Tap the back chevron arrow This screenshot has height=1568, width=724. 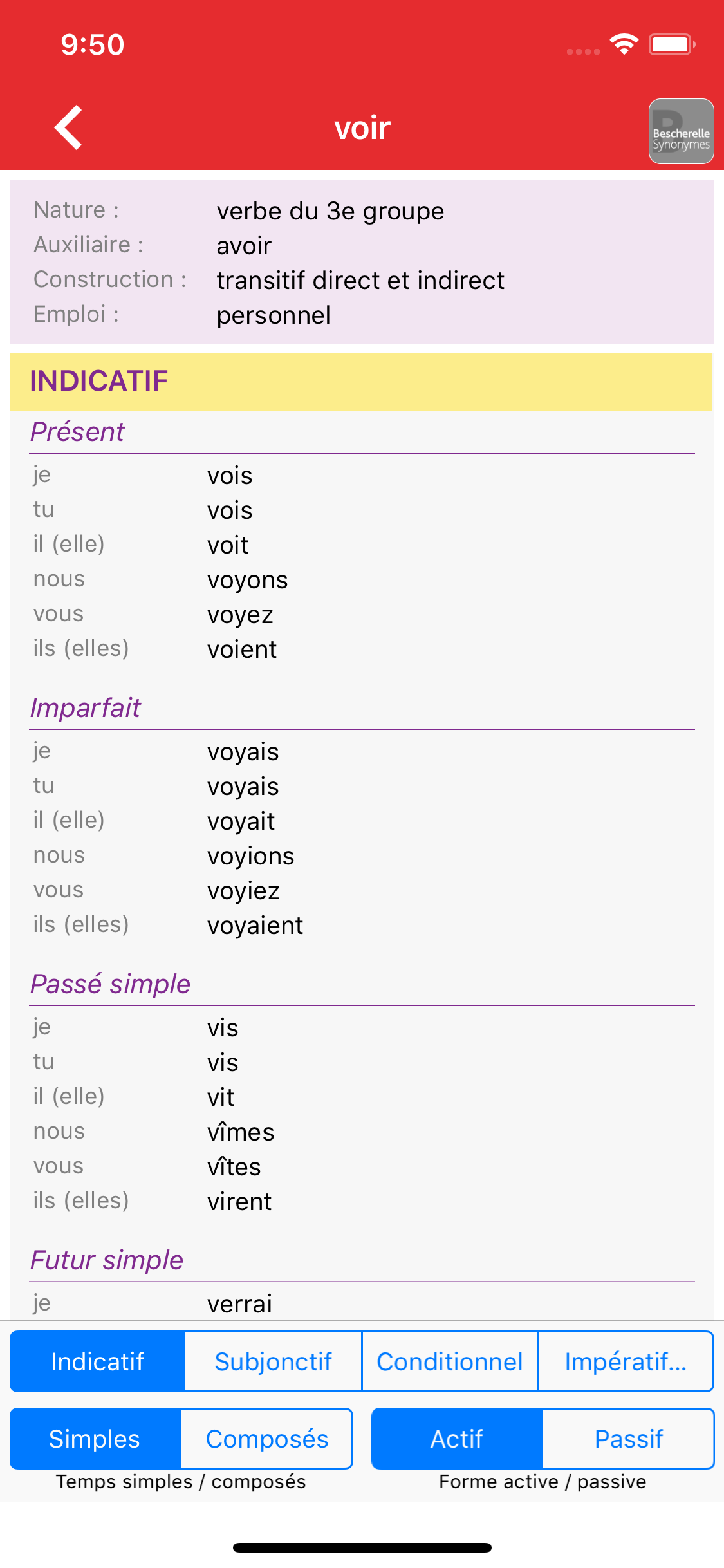[68, 127]
